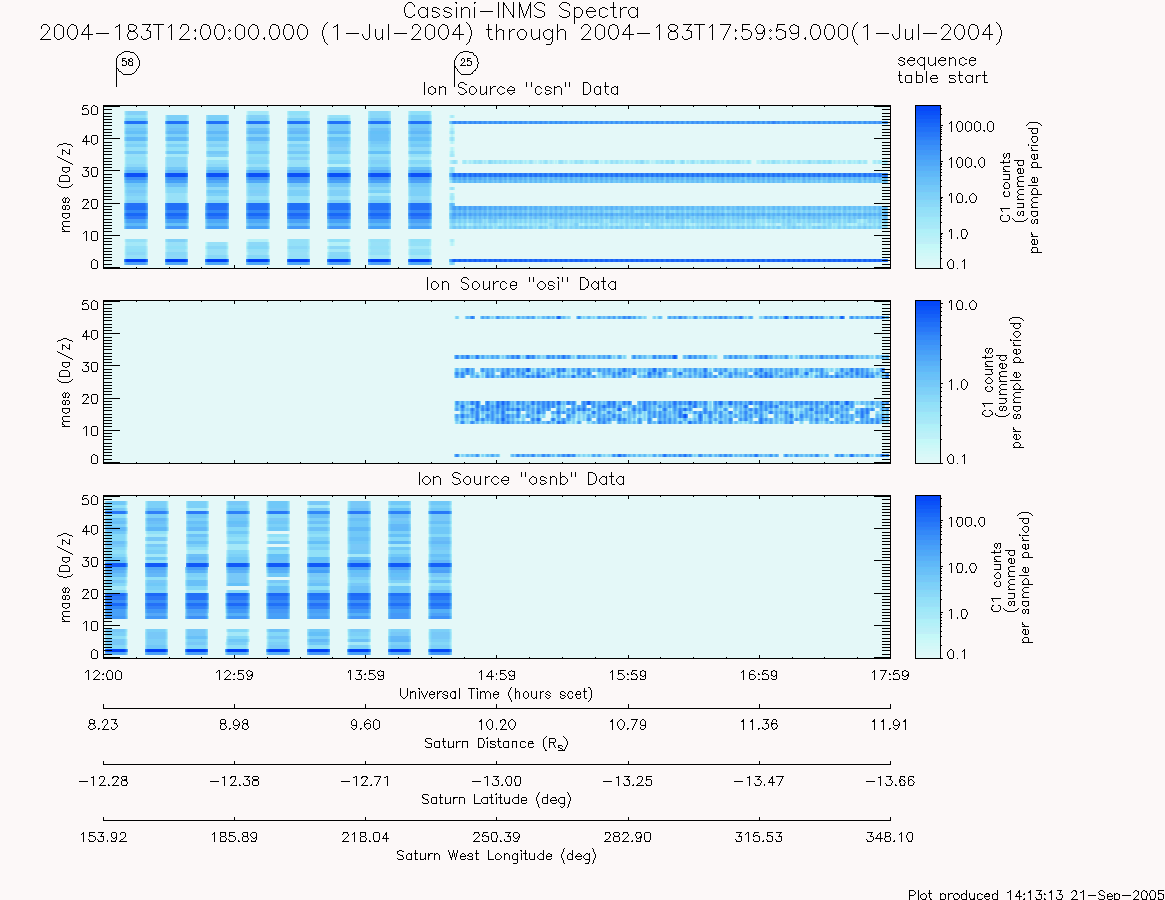Click the Cassini-INMS Spectra heading
This screenshot has height=900, width=1165.
[x=521, y=11]
